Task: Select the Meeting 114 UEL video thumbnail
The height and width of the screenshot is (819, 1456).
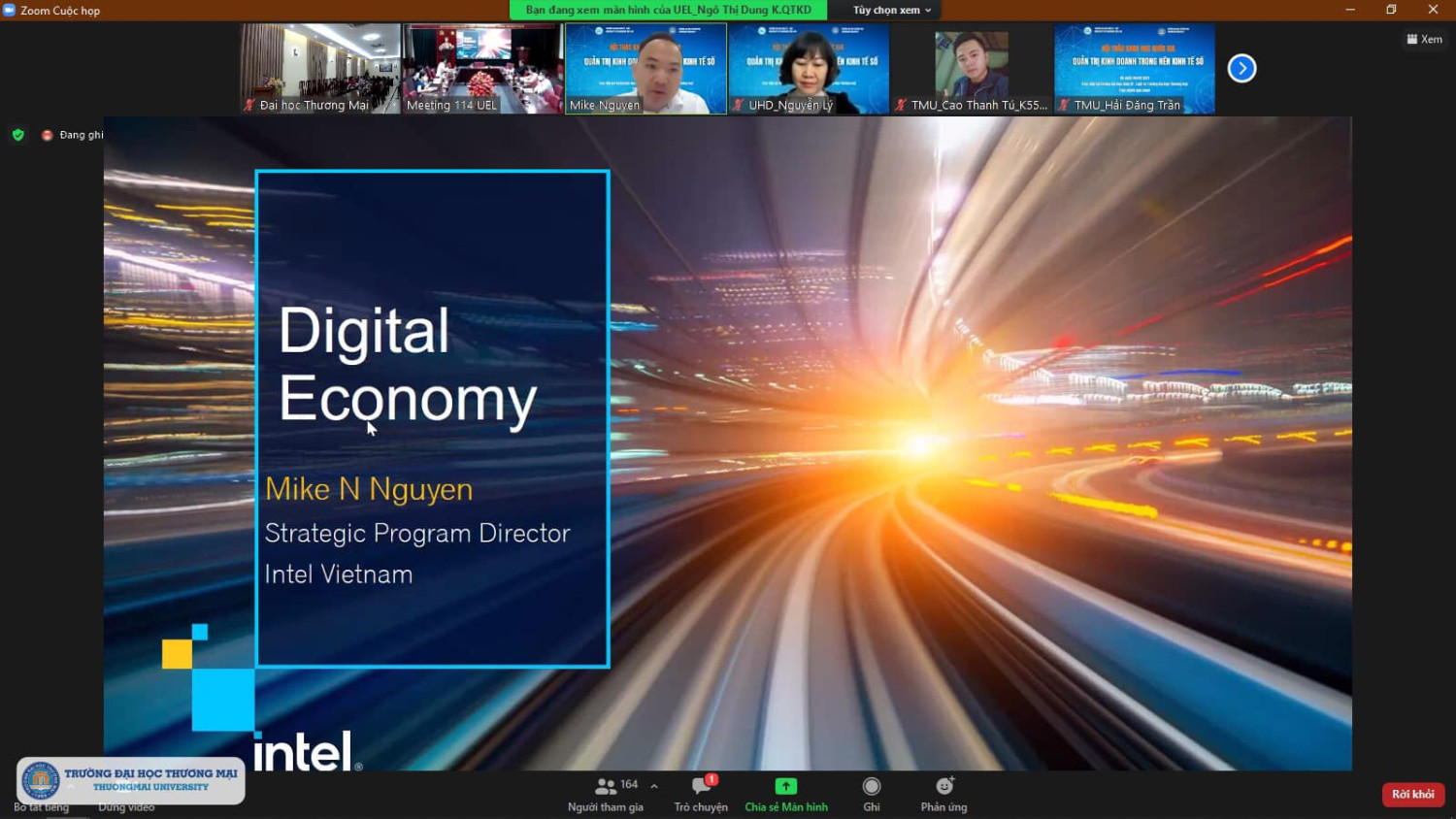Action: click(483, 69)
